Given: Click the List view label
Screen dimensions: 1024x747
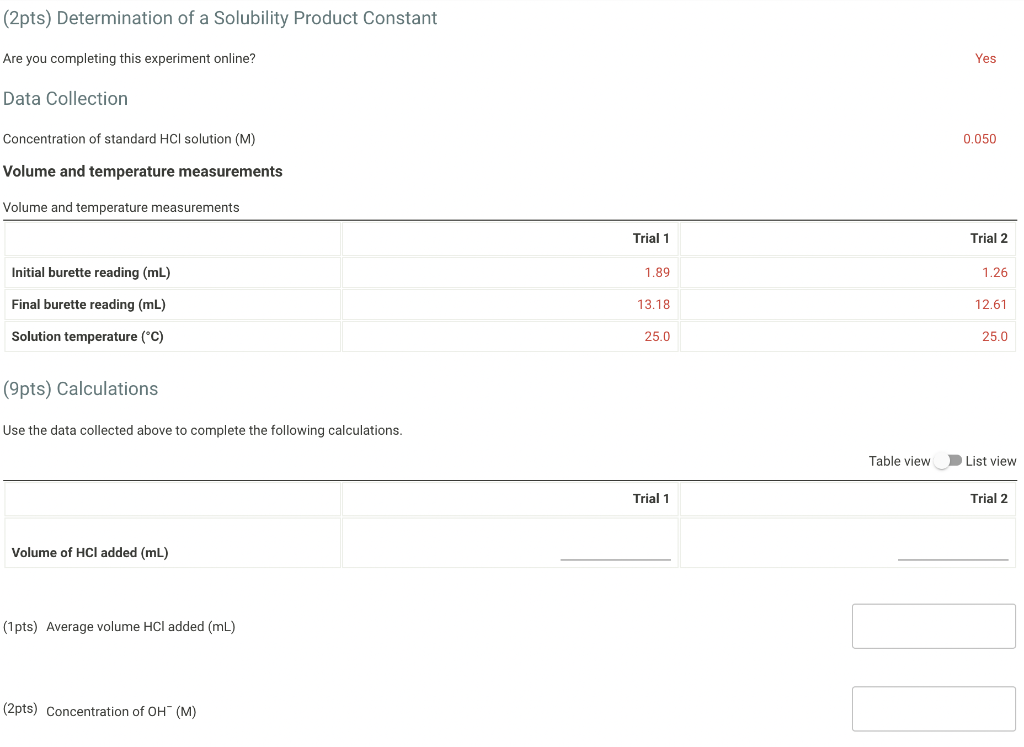Looking at the screenshot, I should click(x=991, y=461).
